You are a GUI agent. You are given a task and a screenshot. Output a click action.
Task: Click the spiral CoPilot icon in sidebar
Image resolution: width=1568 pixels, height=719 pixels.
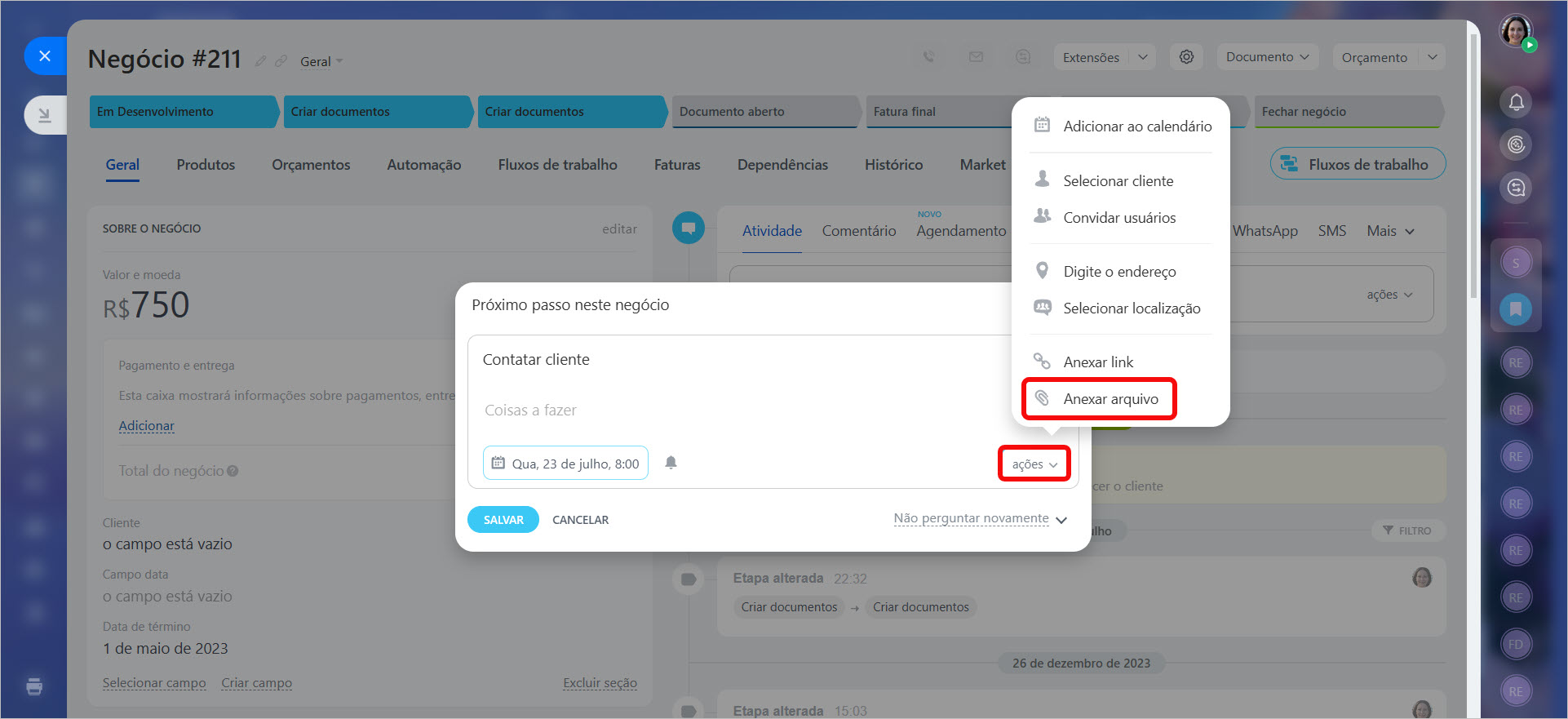[1516, 144]
